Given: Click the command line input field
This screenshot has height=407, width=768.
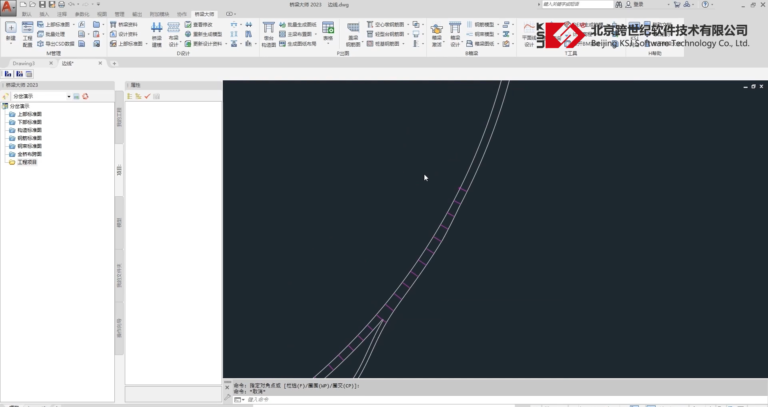Looking at the screenshot, I should click(x=500, y=400).
